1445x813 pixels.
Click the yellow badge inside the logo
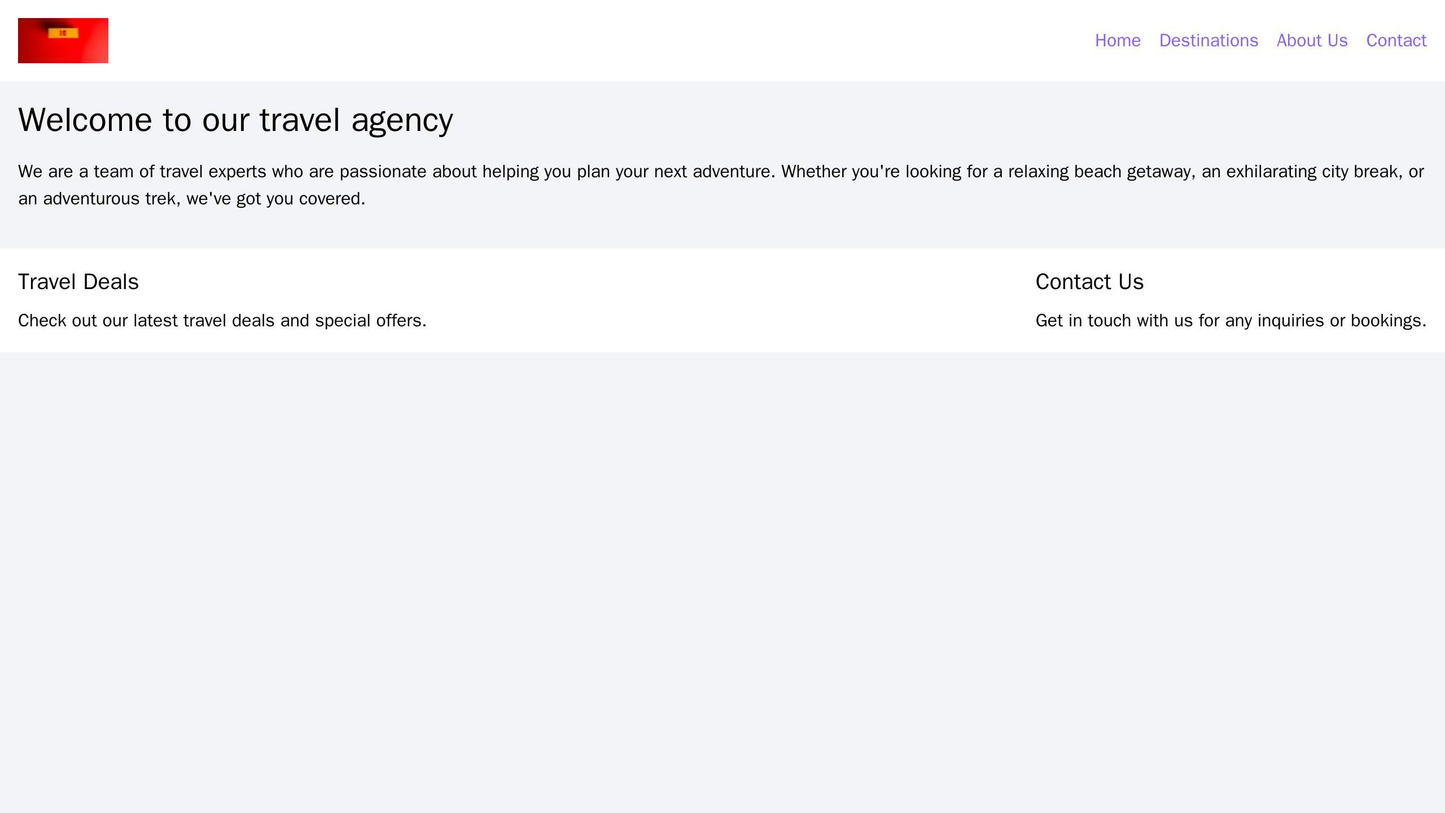click(x=63, y=33)
